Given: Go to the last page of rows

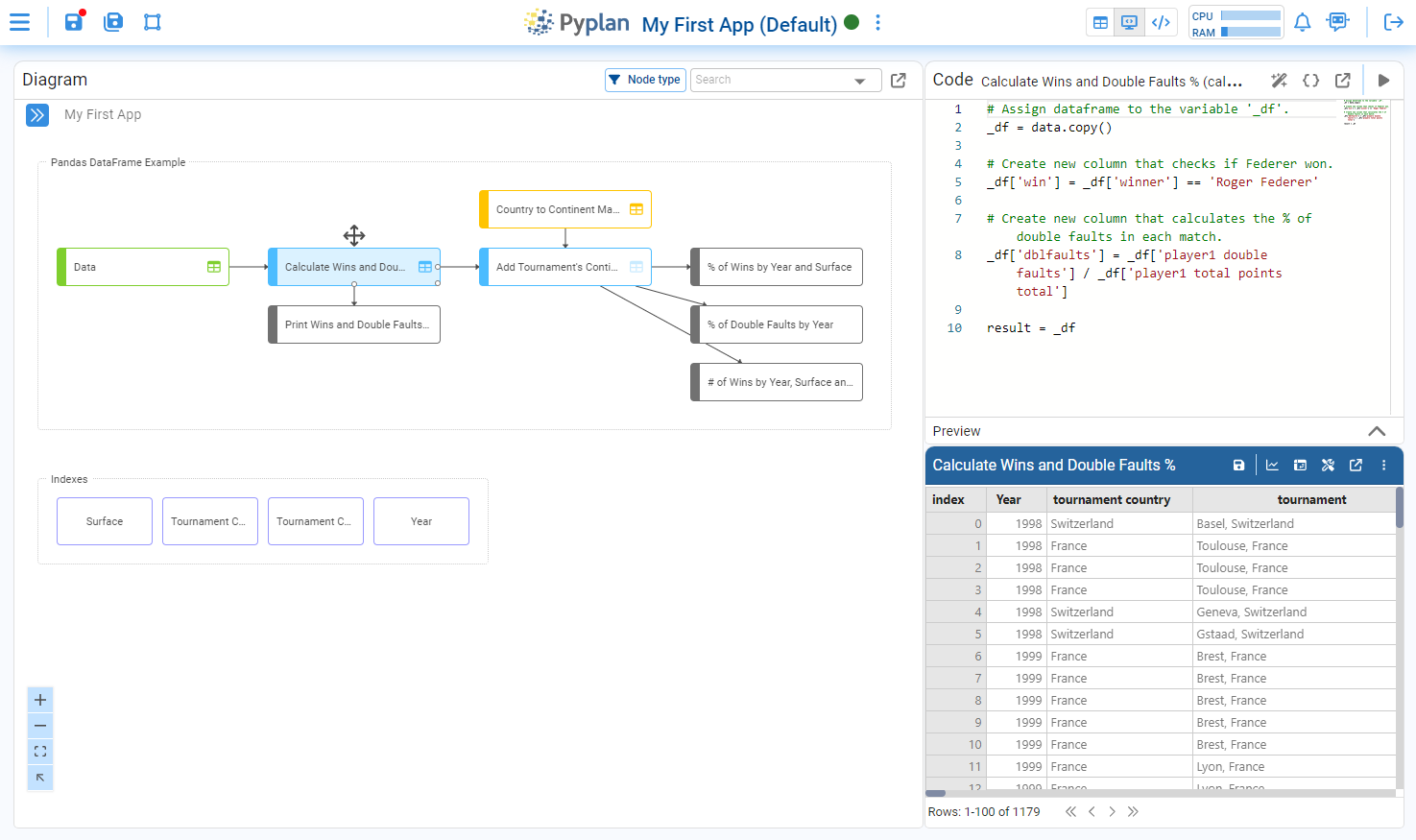Looking at the screenshot, I should (x=1133, y=812).
